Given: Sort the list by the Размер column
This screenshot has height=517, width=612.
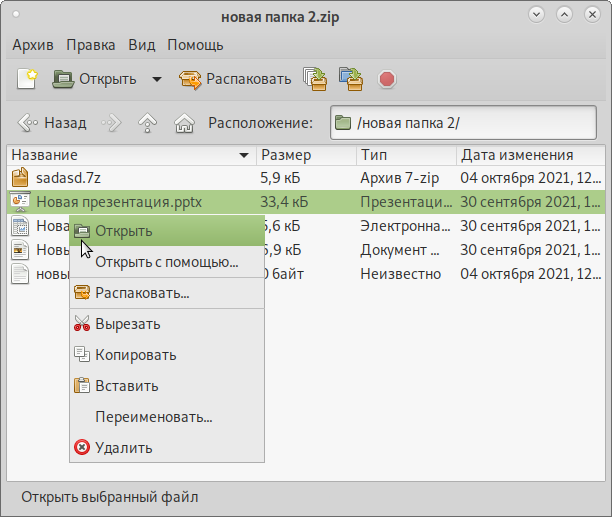Looking at the screenshot, I should [305, 155].
